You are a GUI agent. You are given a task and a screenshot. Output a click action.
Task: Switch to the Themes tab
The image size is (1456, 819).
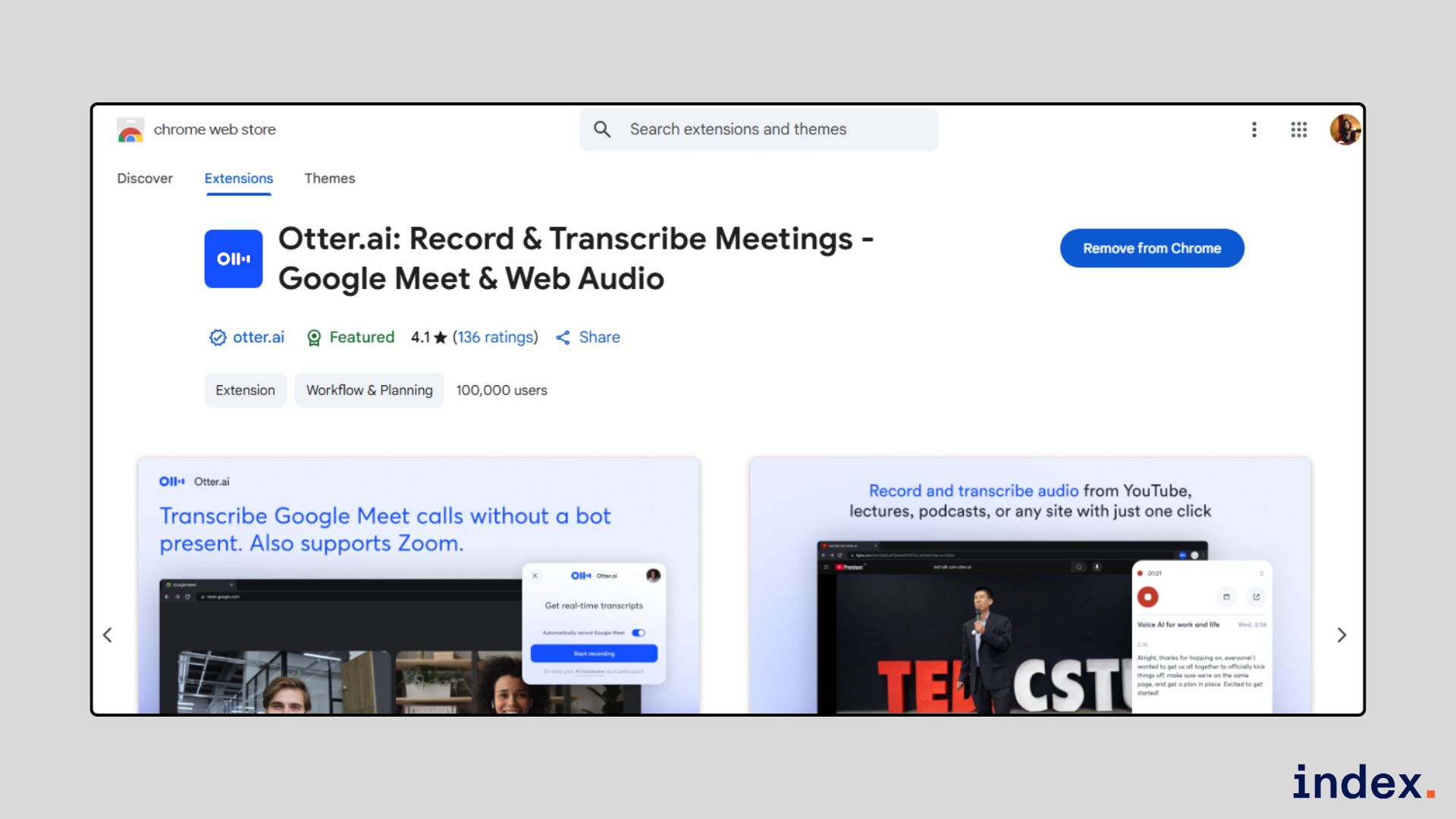click(329, 178)
